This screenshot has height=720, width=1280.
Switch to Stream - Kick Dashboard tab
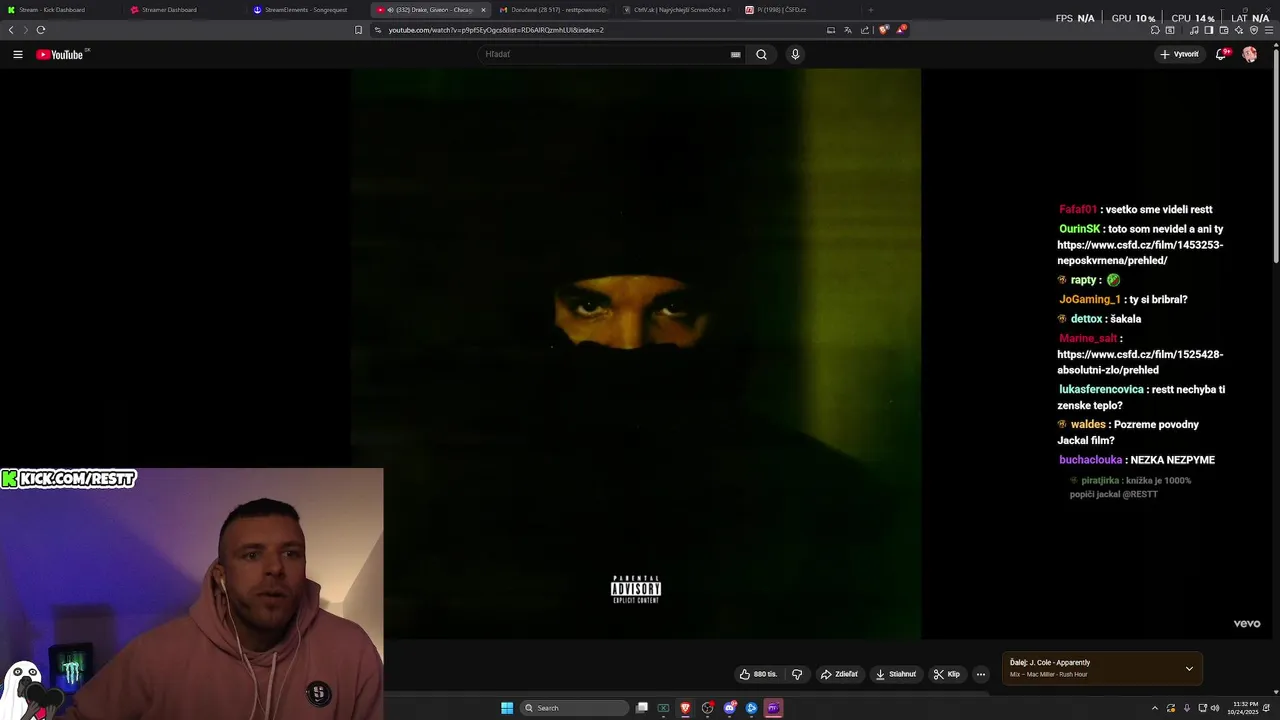tap(60, 10)
